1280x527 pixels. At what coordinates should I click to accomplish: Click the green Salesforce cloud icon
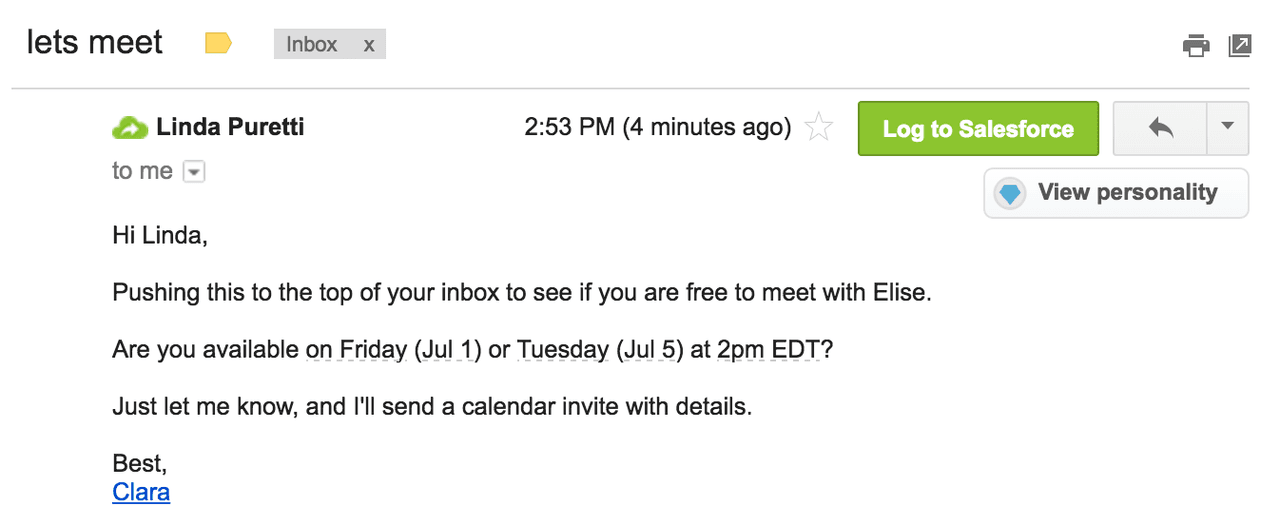coord(130,128)
